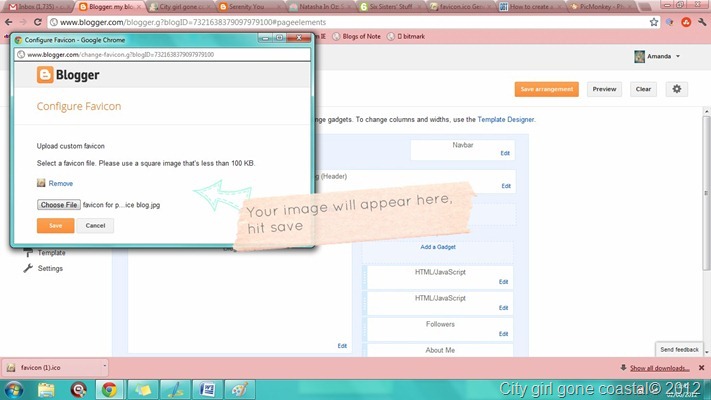Open favicon (1).ico download options arrow
This screenshot has width=711, height=400.
[104, 367]
